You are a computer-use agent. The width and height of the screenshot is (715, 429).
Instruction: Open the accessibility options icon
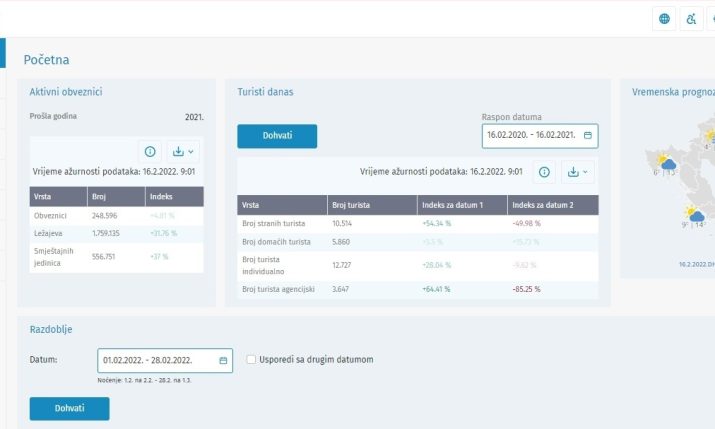tap(691, 19)
